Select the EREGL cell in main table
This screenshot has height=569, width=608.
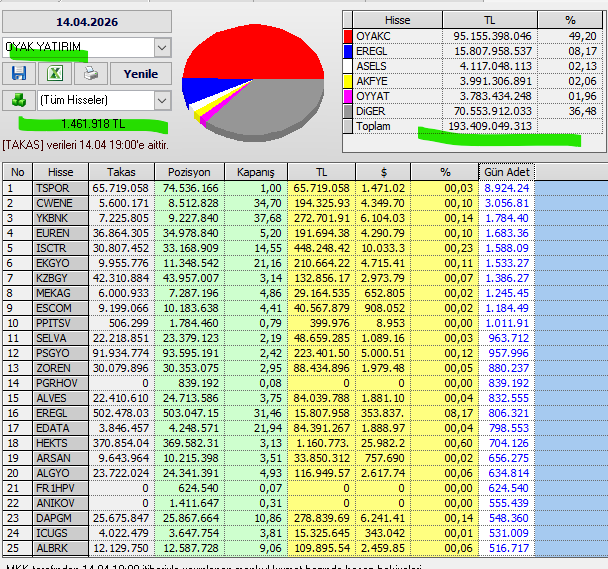coord(60,413)
